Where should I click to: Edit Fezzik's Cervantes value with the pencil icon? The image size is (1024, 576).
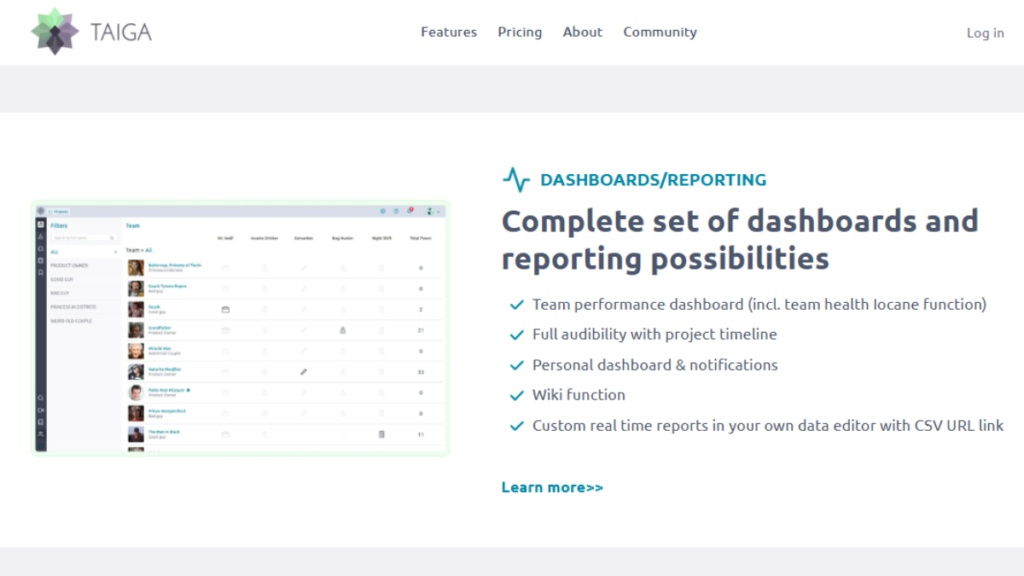pyautogui.click(x=305, y=309)
